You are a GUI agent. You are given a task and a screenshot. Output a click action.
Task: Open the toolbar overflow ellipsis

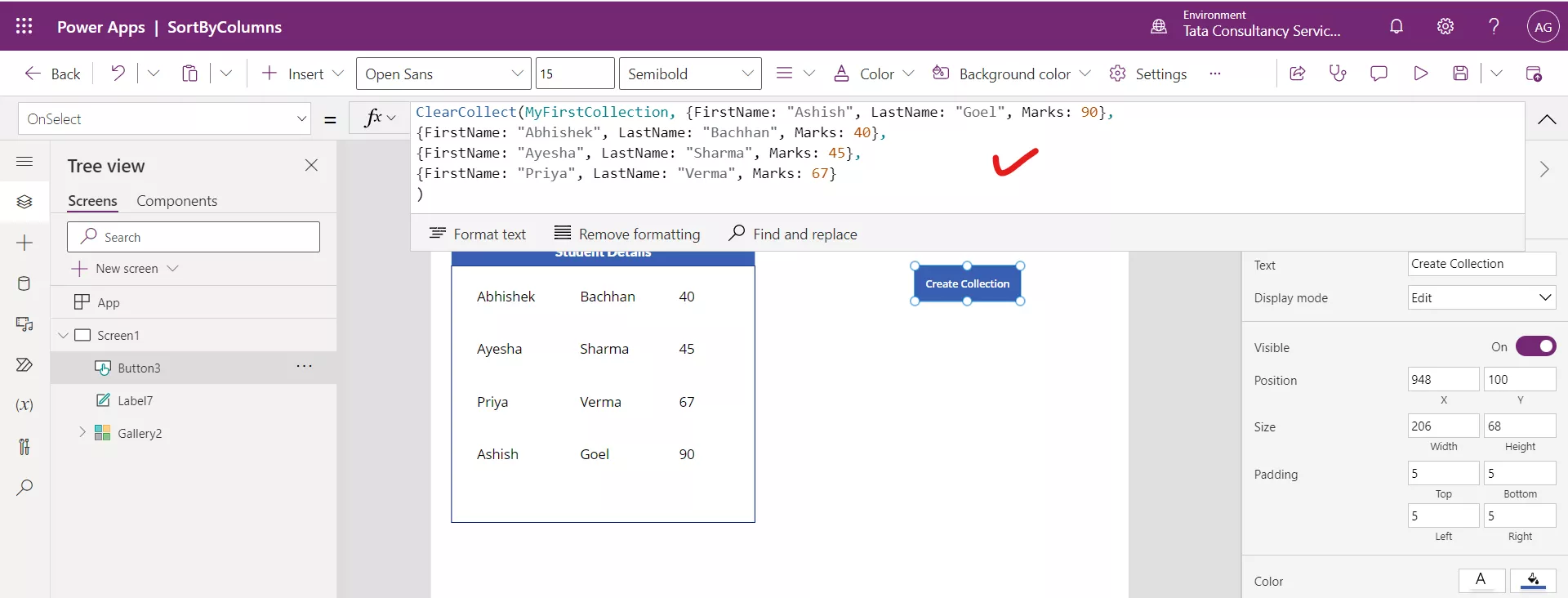tap(1215, 74)
